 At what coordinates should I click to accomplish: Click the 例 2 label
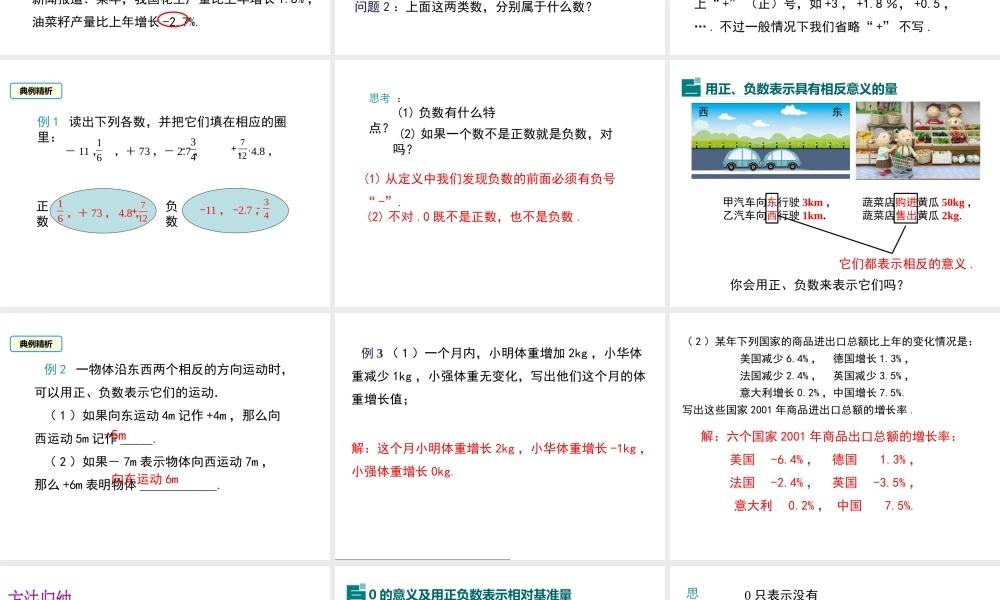coord(55,369)
